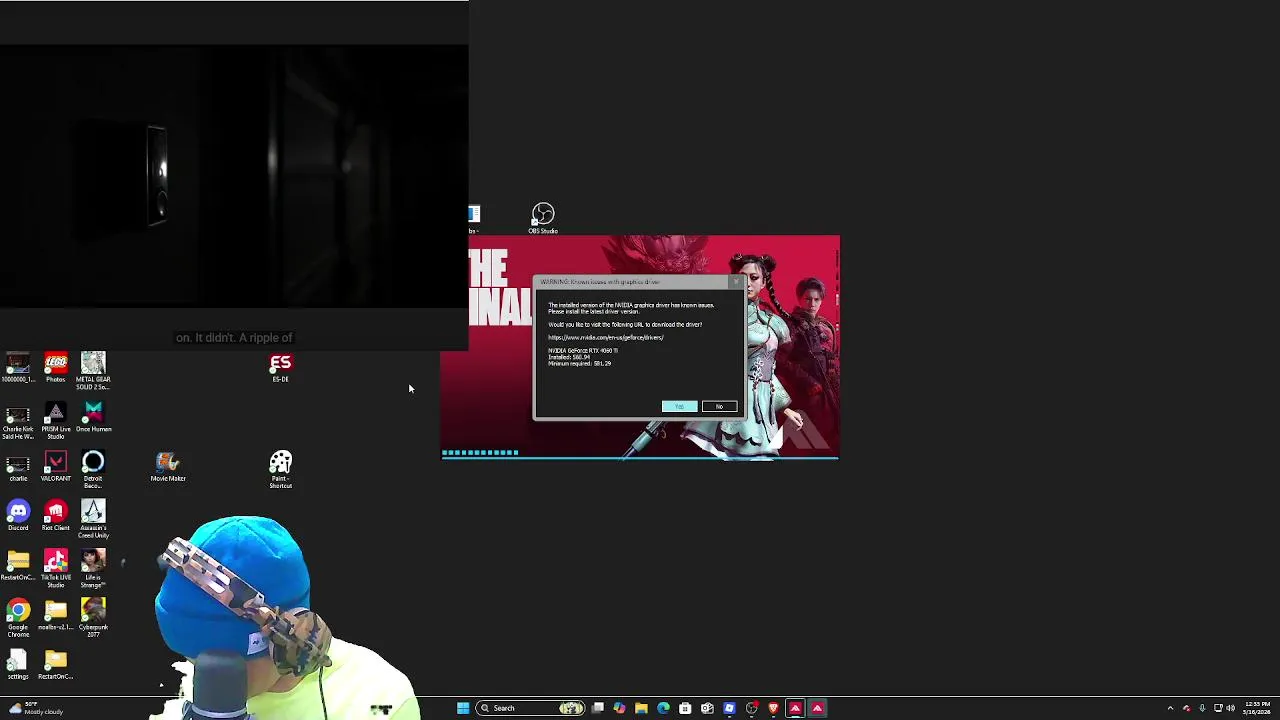Click the 'Minimum required' driver version line
Screen dimensions: 1280x720
pos(579,364)
